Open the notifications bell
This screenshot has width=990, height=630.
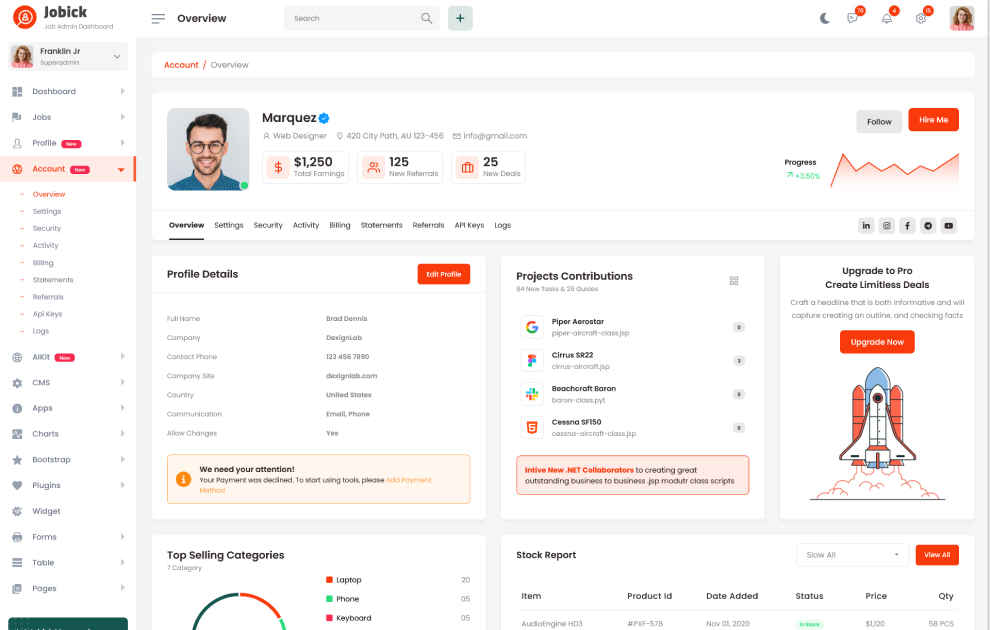pos(886,18)
